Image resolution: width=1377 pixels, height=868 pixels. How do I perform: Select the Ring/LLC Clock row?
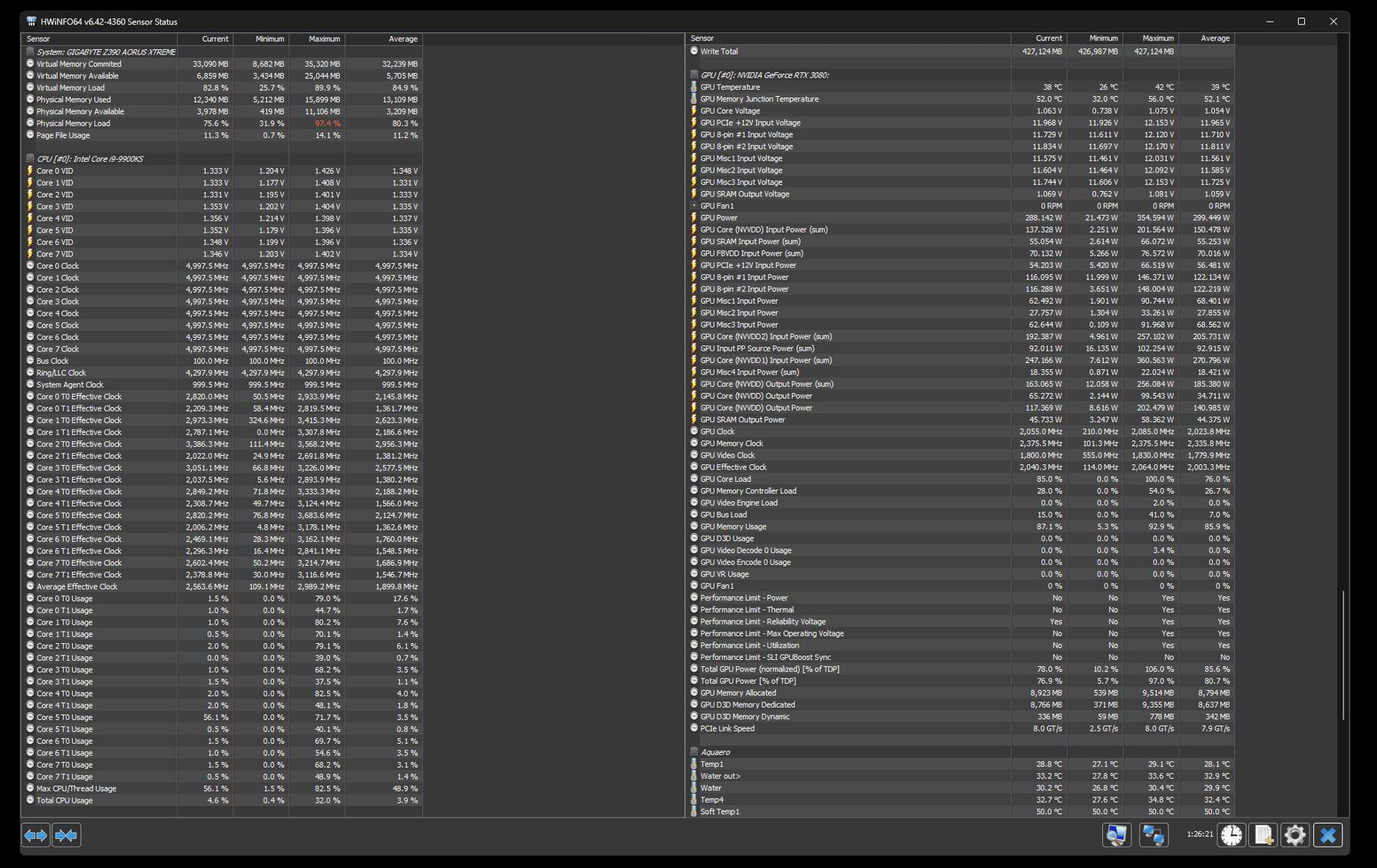(x=223, y=373)
